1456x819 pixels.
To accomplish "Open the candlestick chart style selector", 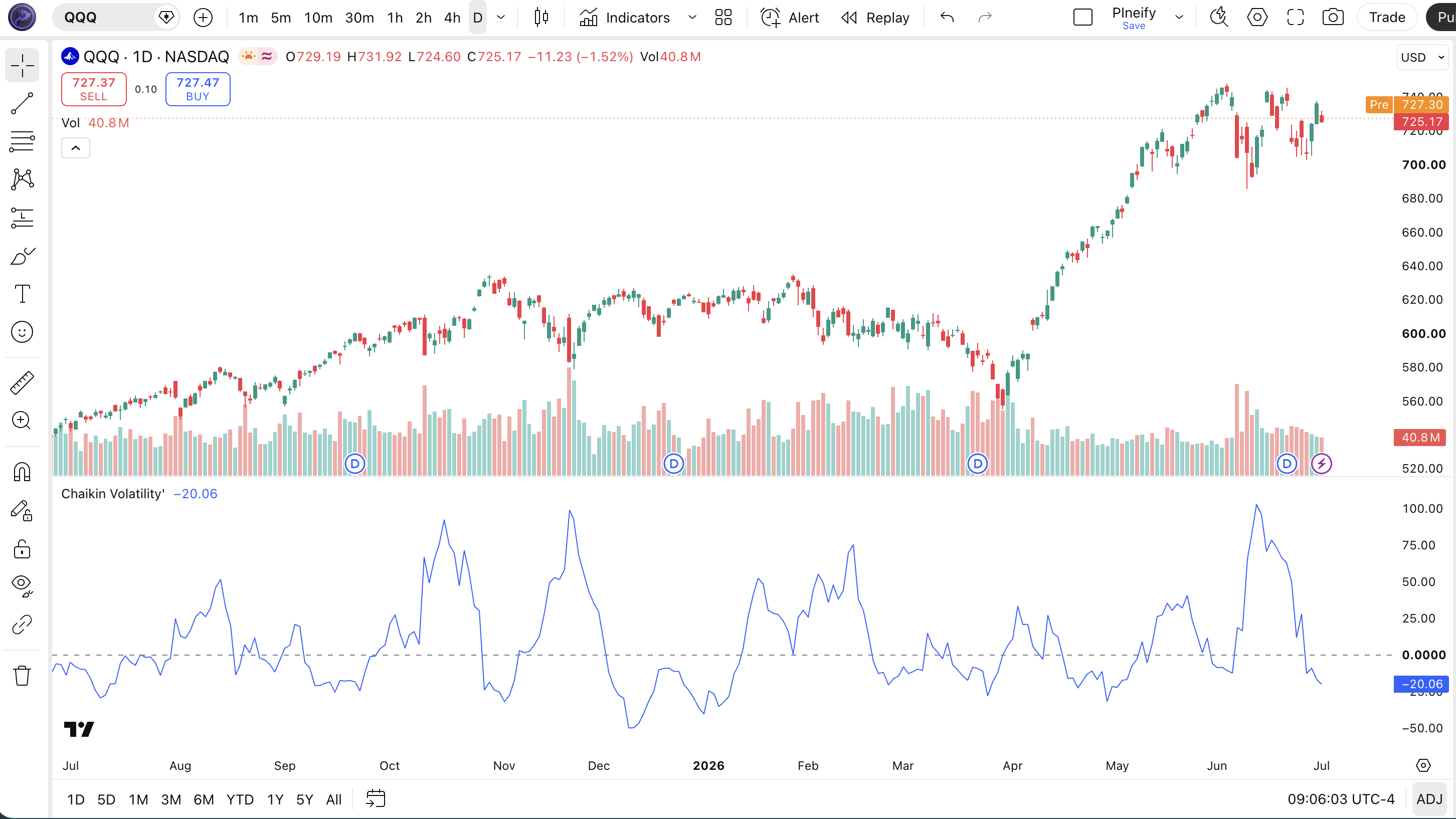I will [541, 18].
